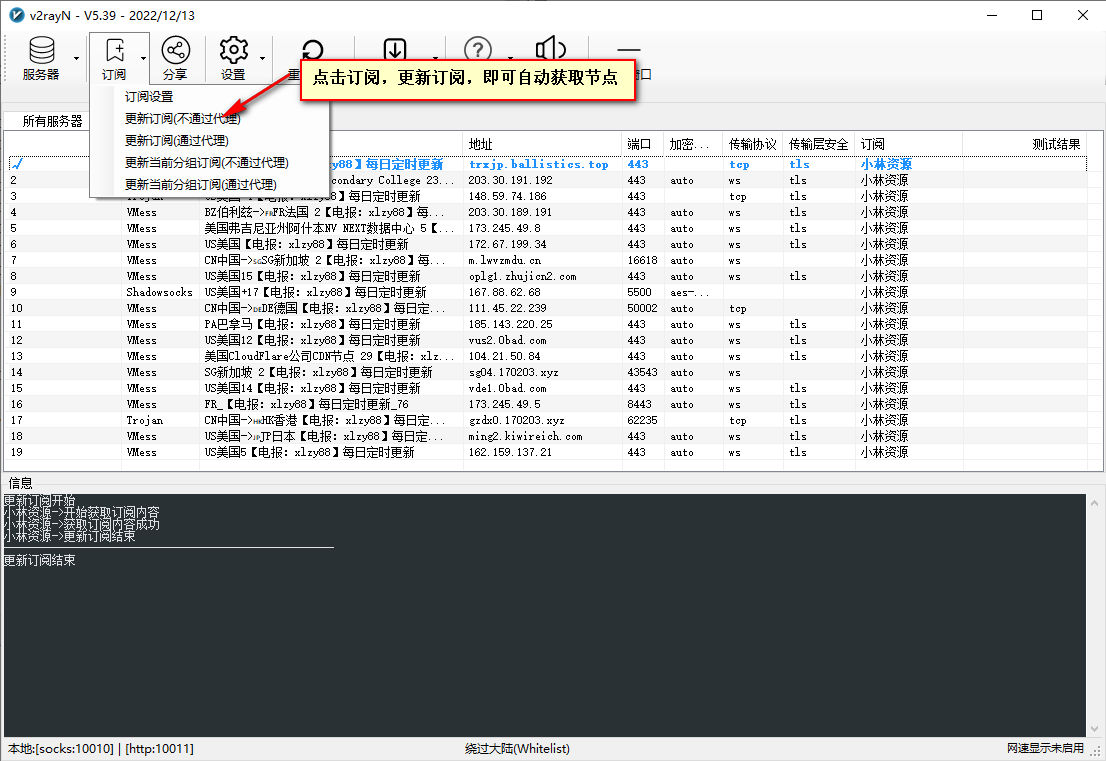Image resolution: width=1106 pixels, height=761 pixels.
Task: Expand the dropdown arrow beside 服务器
Action: [x=76, y=58]
